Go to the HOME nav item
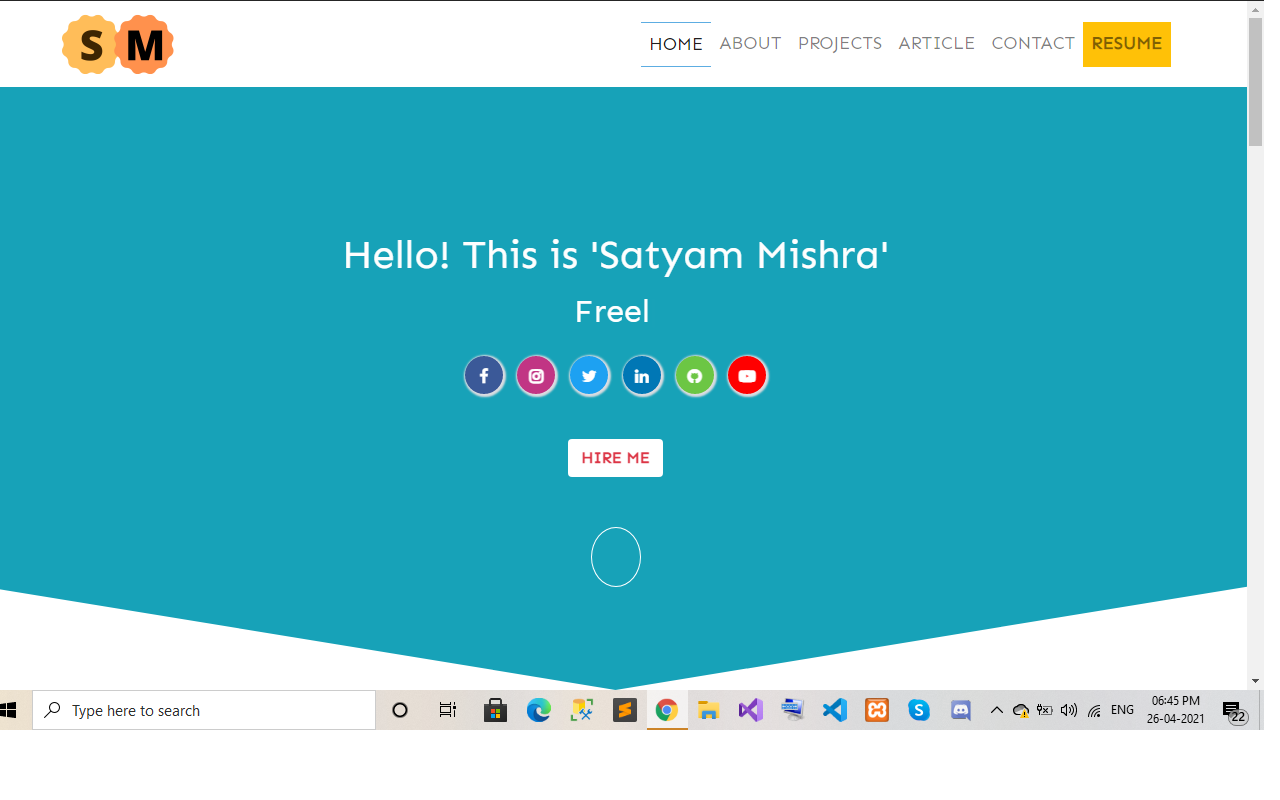The image size is (1280, 800). pyautogui.click(x=676, y=44)
